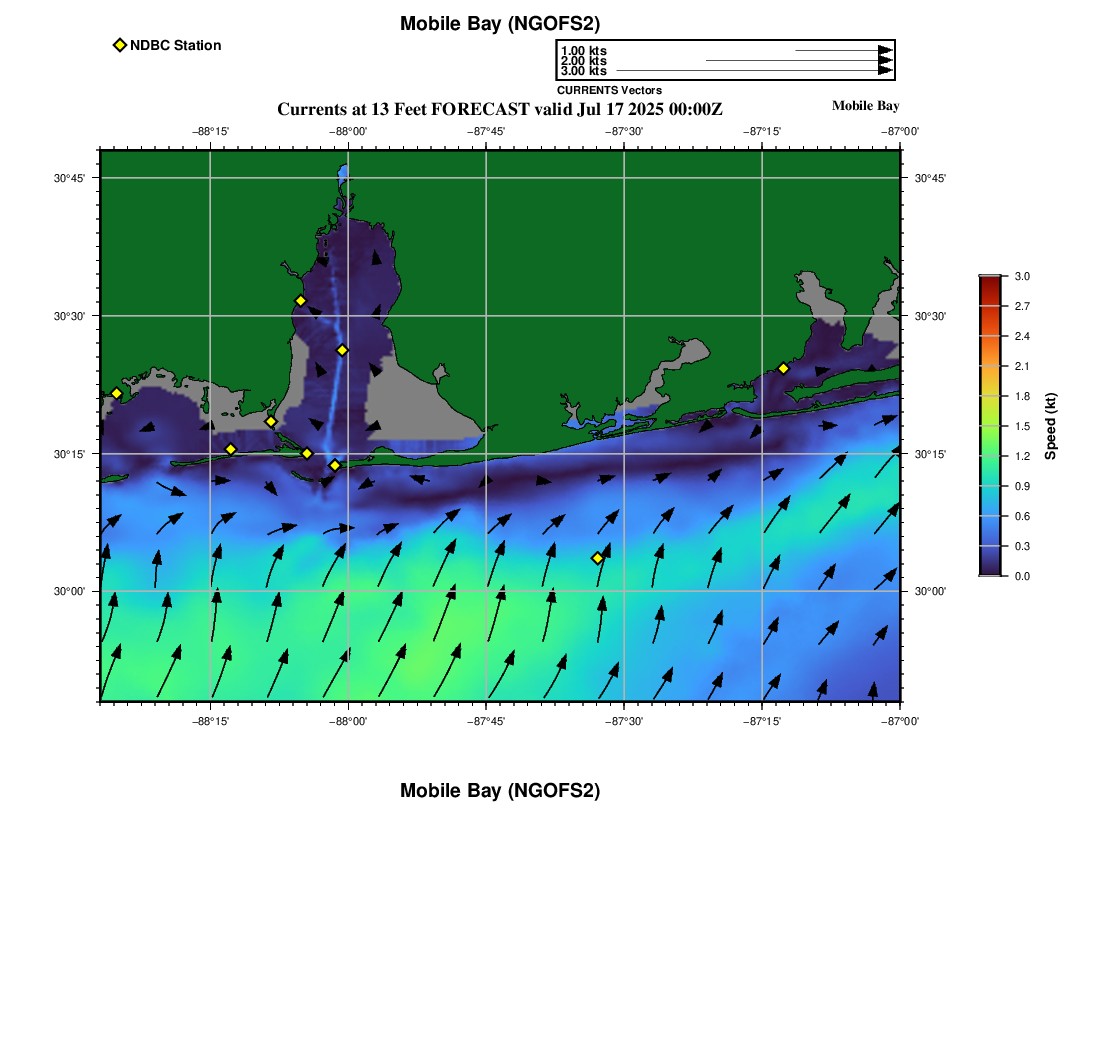Click the "Speed (kt)" colorbar label
The height and width of the screenshot is (1050, 1100).
click(x=1050, y=426)
